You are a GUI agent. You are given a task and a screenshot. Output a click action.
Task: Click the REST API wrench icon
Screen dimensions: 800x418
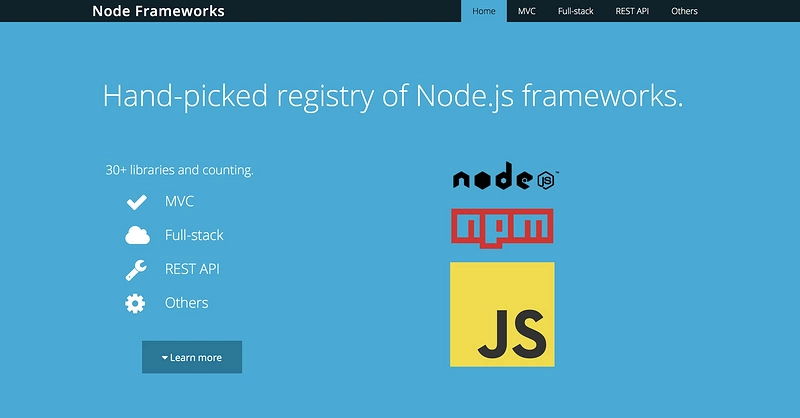point(136,270)
